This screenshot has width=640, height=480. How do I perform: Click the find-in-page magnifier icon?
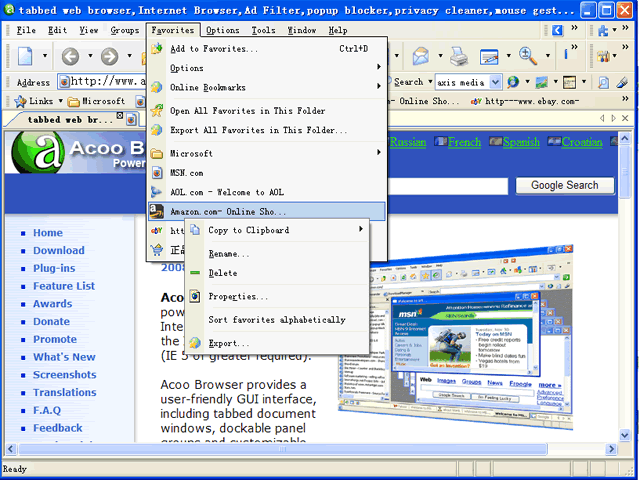[x=603, y=82]
